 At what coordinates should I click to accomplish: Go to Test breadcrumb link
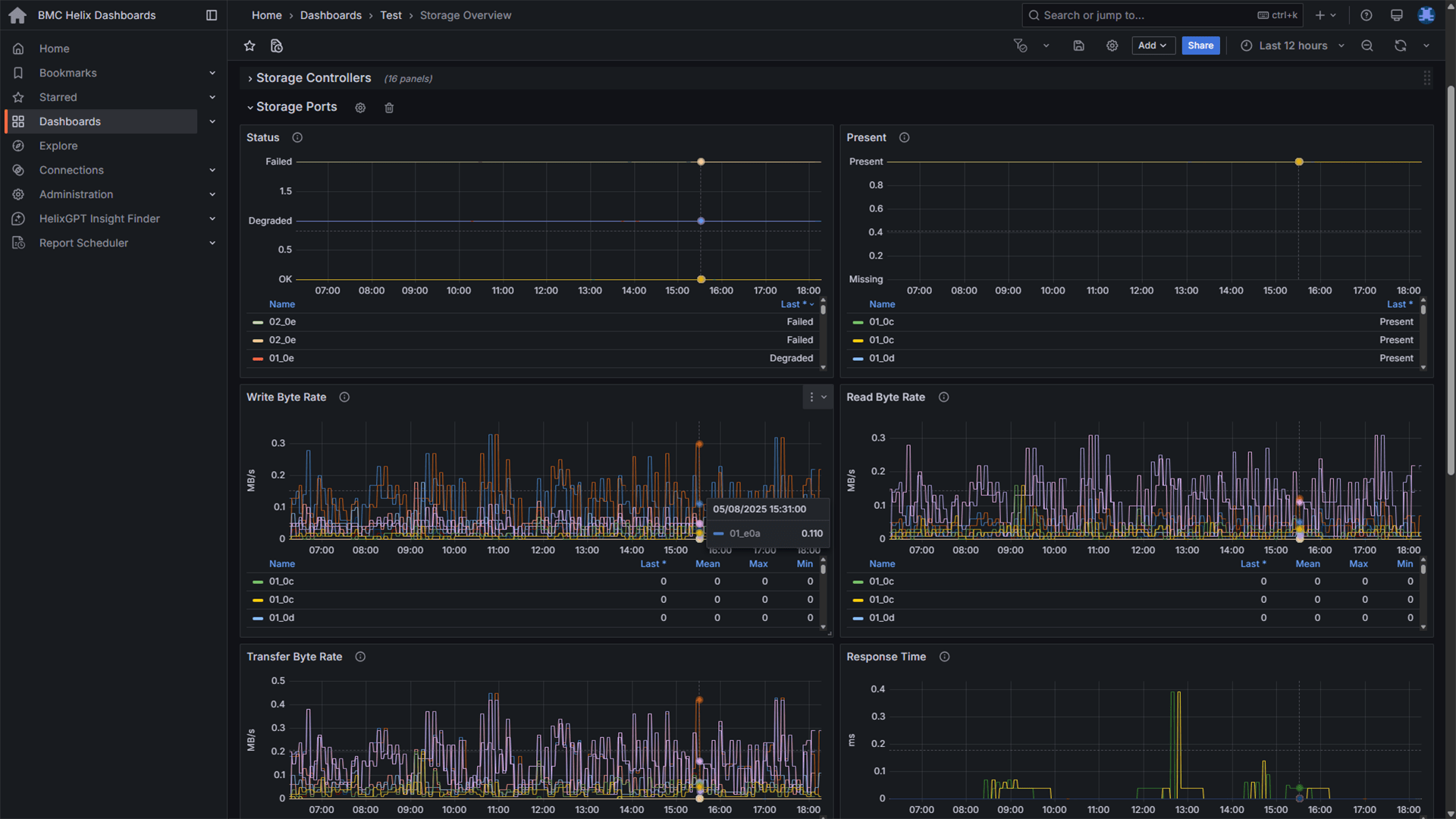[391, 15]
